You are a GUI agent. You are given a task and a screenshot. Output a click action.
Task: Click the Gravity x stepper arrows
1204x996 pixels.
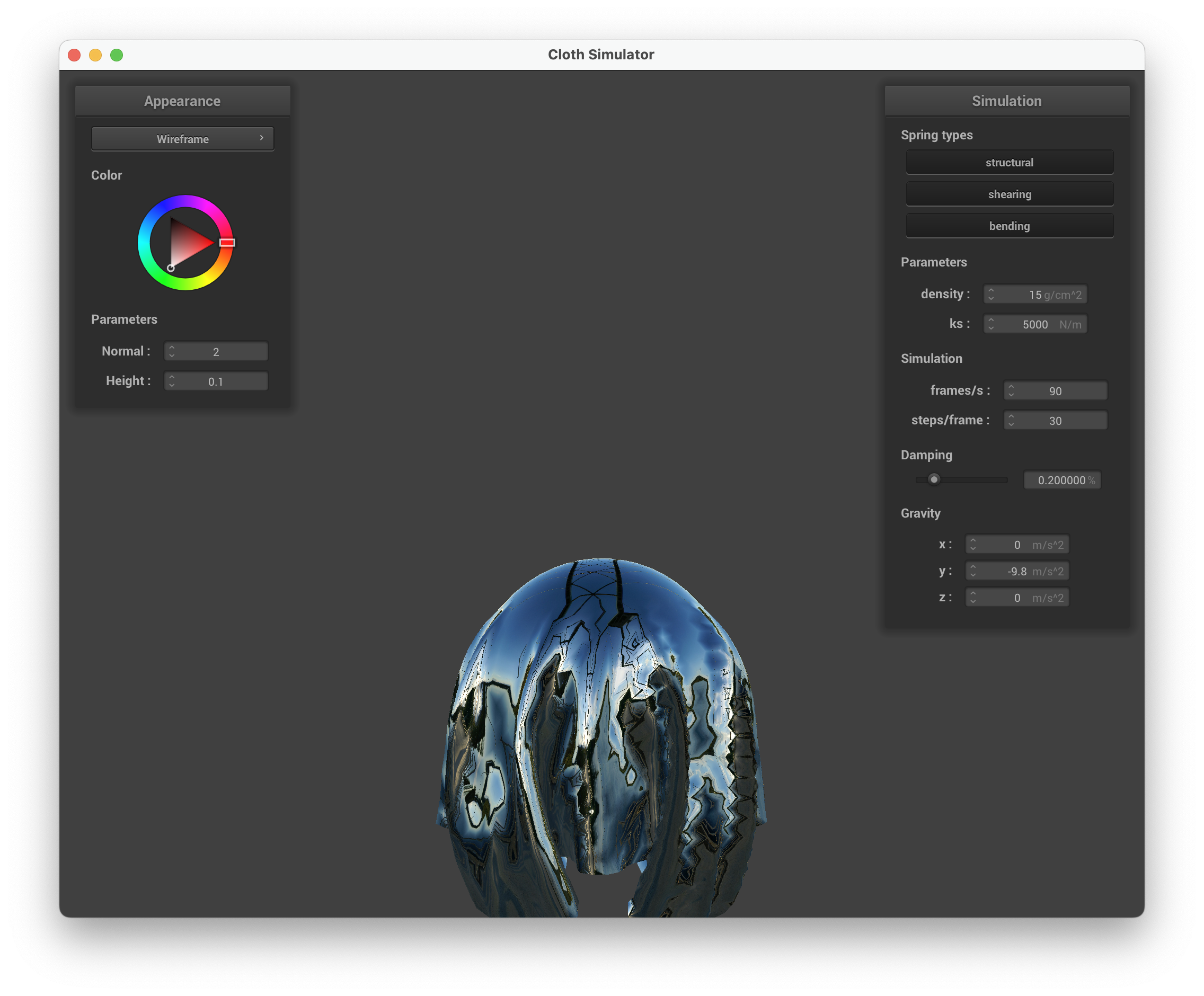click(973, 544)
